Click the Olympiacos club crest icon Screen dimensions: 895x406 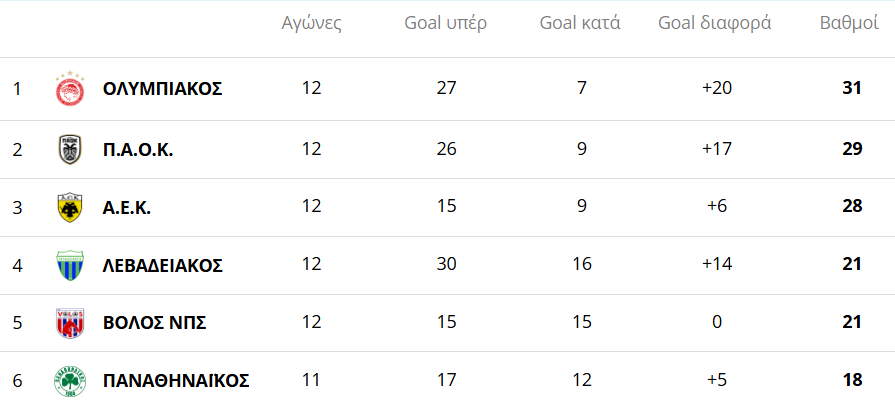click(70, 89)
